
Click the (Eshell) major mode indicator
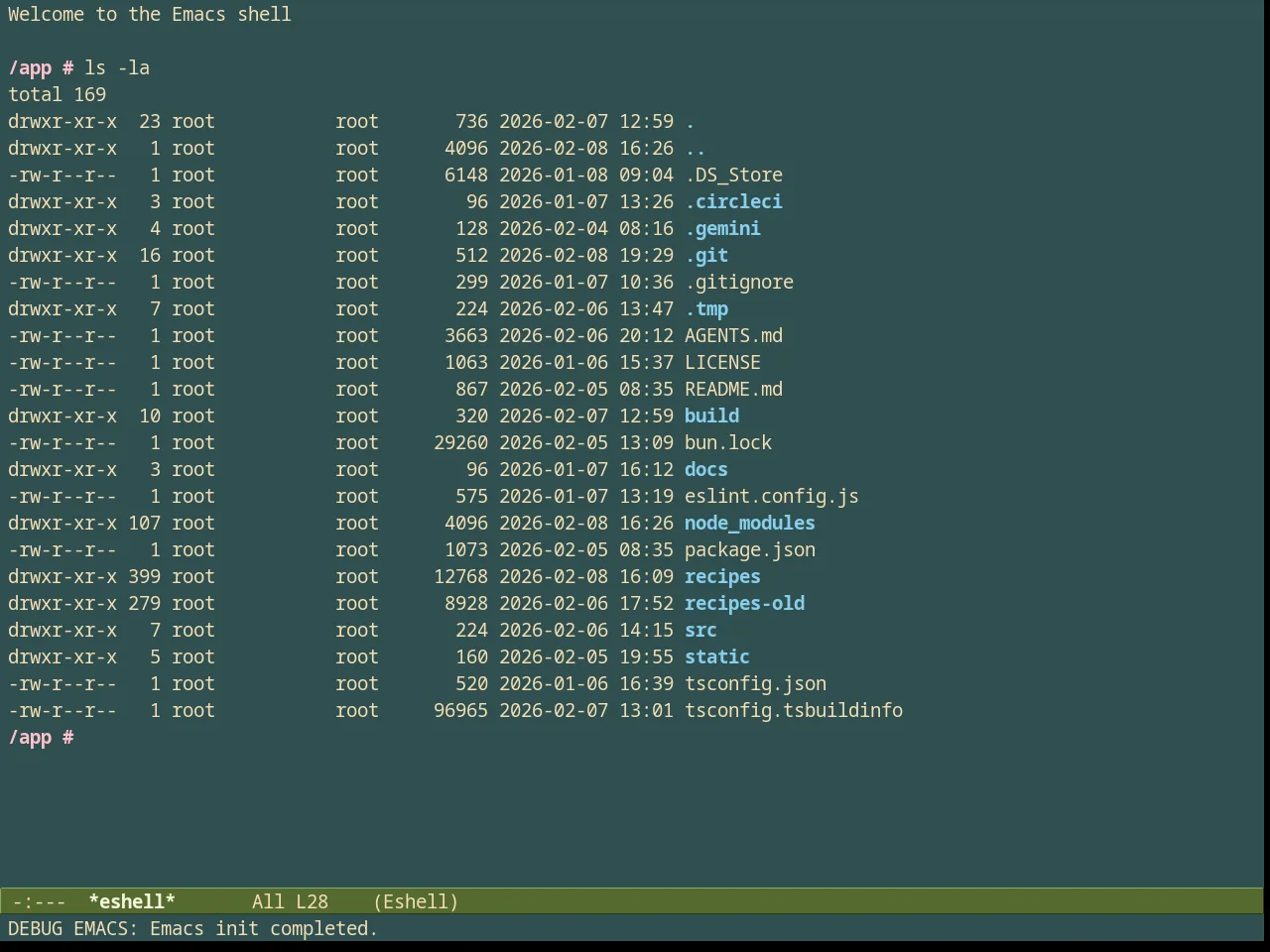(x=416, y=901)
